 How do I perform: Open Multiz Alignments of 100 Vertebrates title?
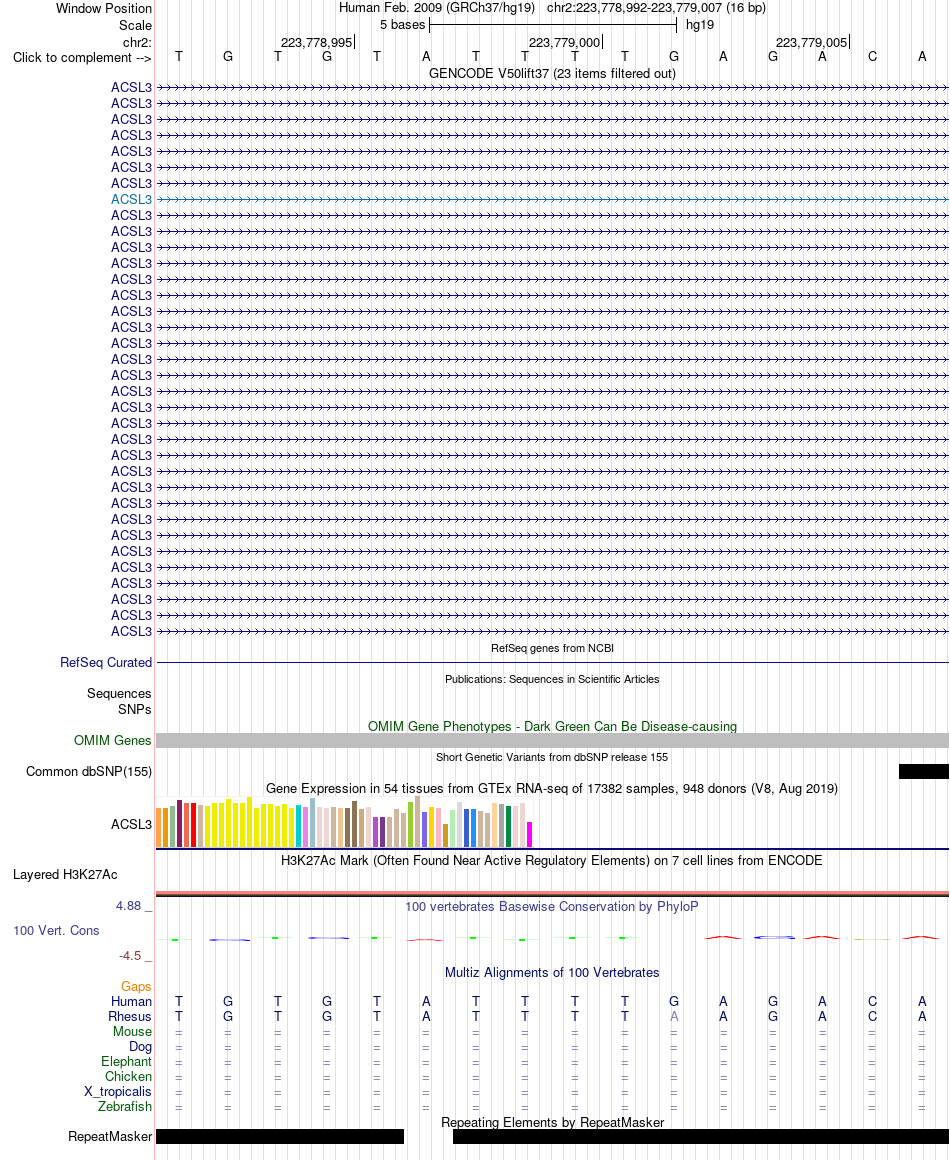(x=552, y=972)
